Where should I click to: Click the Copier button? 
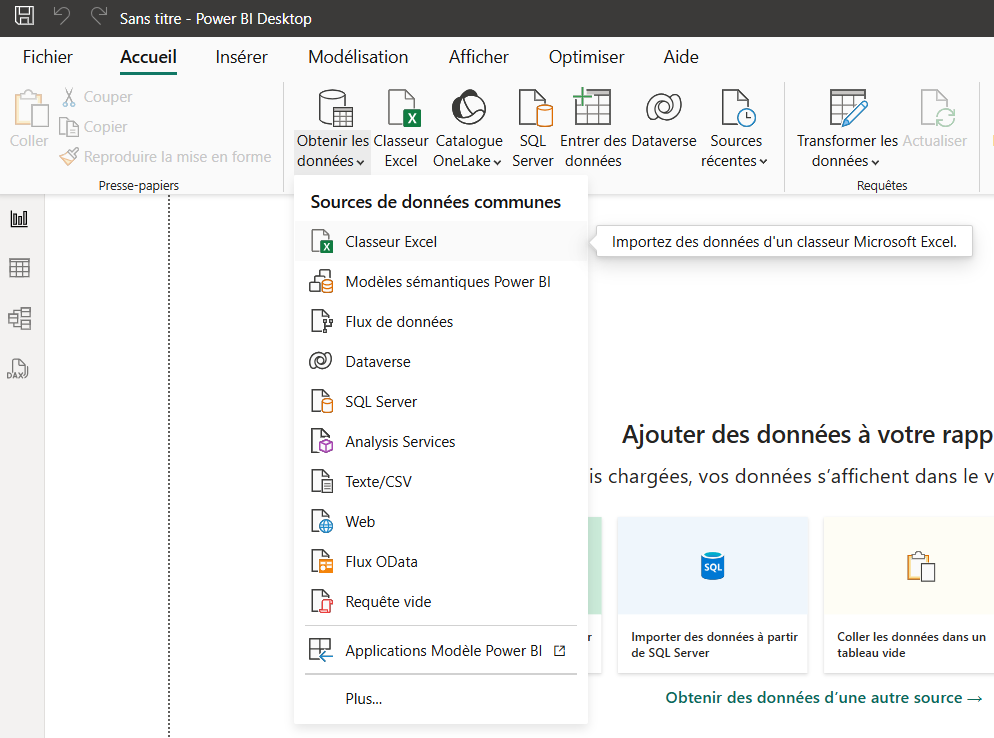[94, 127]
